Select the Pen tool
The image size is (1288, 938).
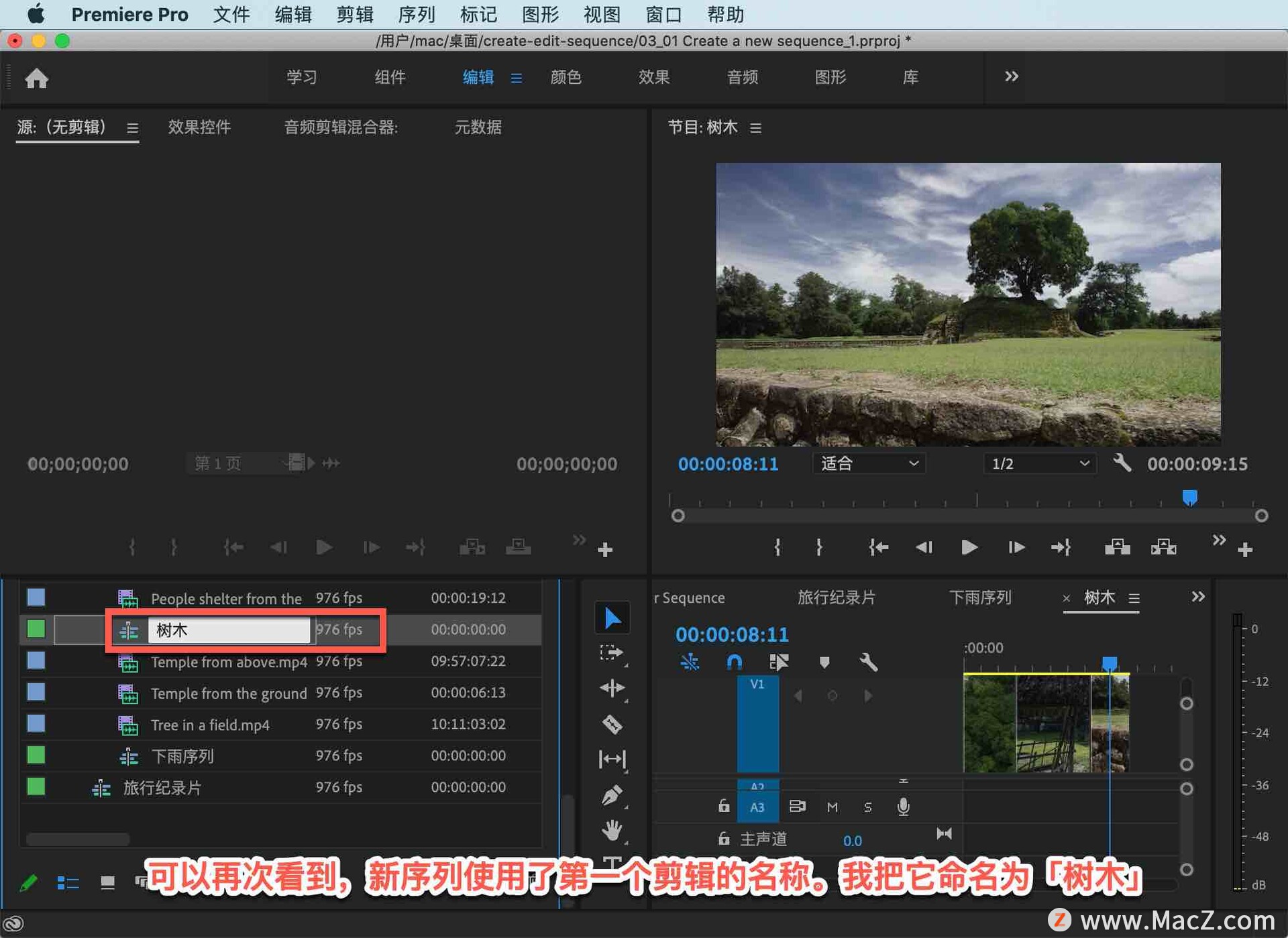612,795
